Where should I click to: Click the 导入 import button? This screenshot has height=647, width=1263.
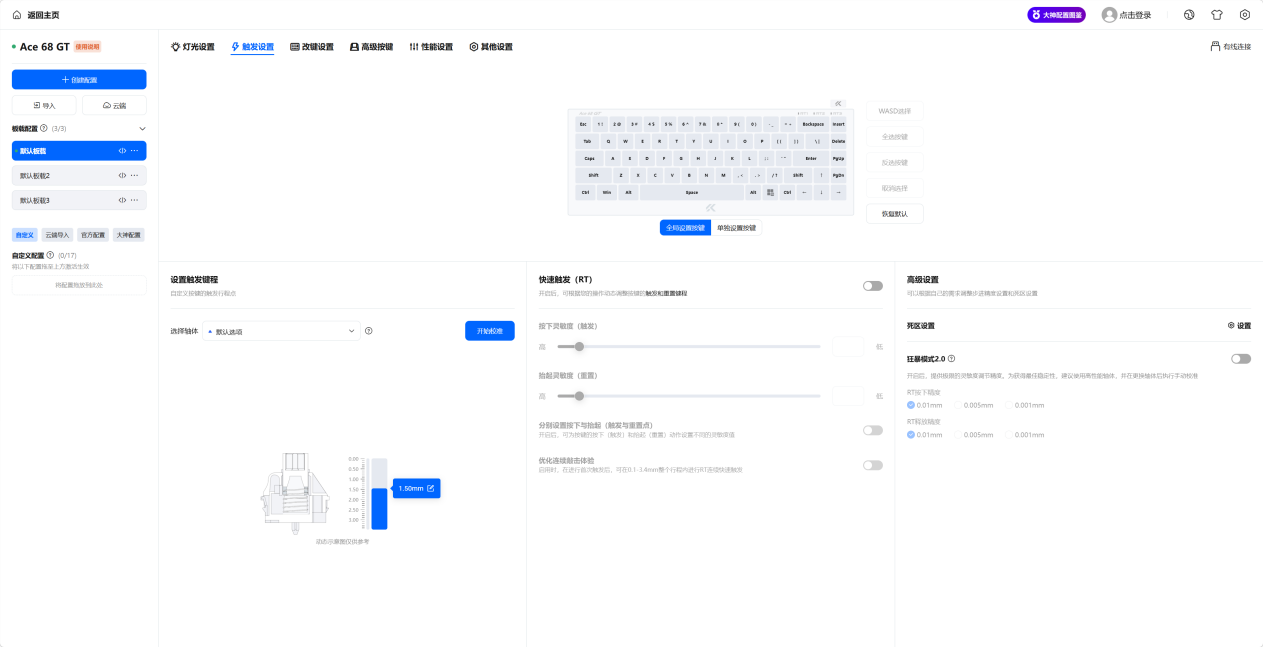[44, 105]
